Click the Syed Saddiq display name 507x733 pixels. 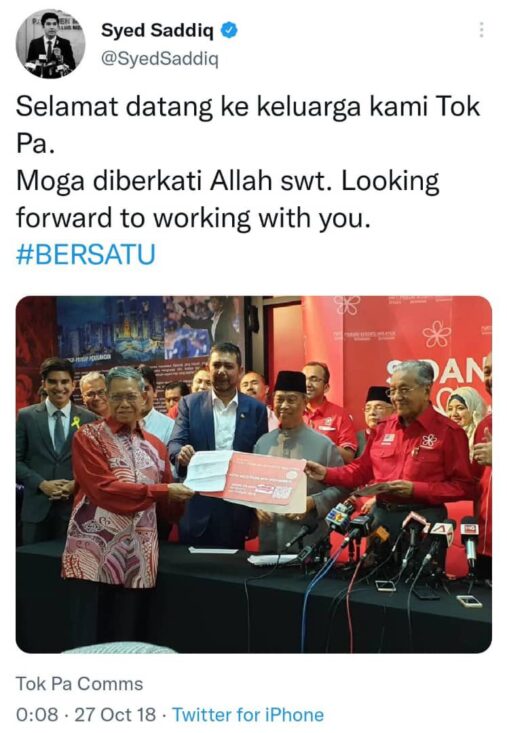click(x=157, y=31)
